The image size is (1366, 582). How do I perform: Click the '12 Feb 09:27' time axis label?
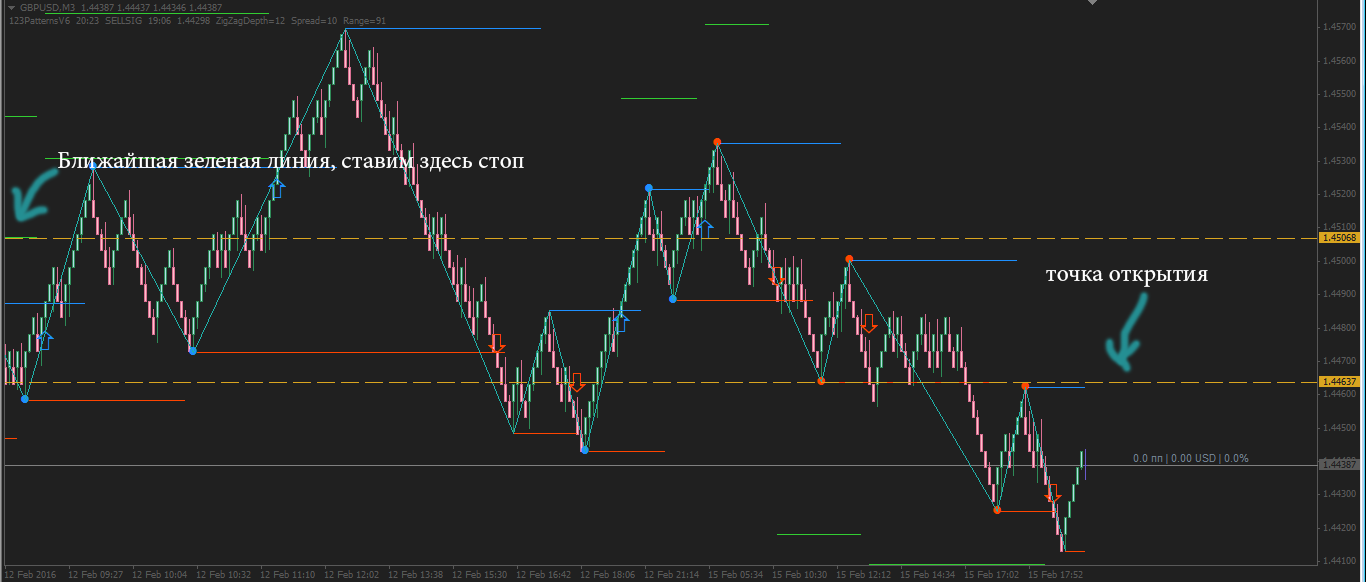coord(95,575)
